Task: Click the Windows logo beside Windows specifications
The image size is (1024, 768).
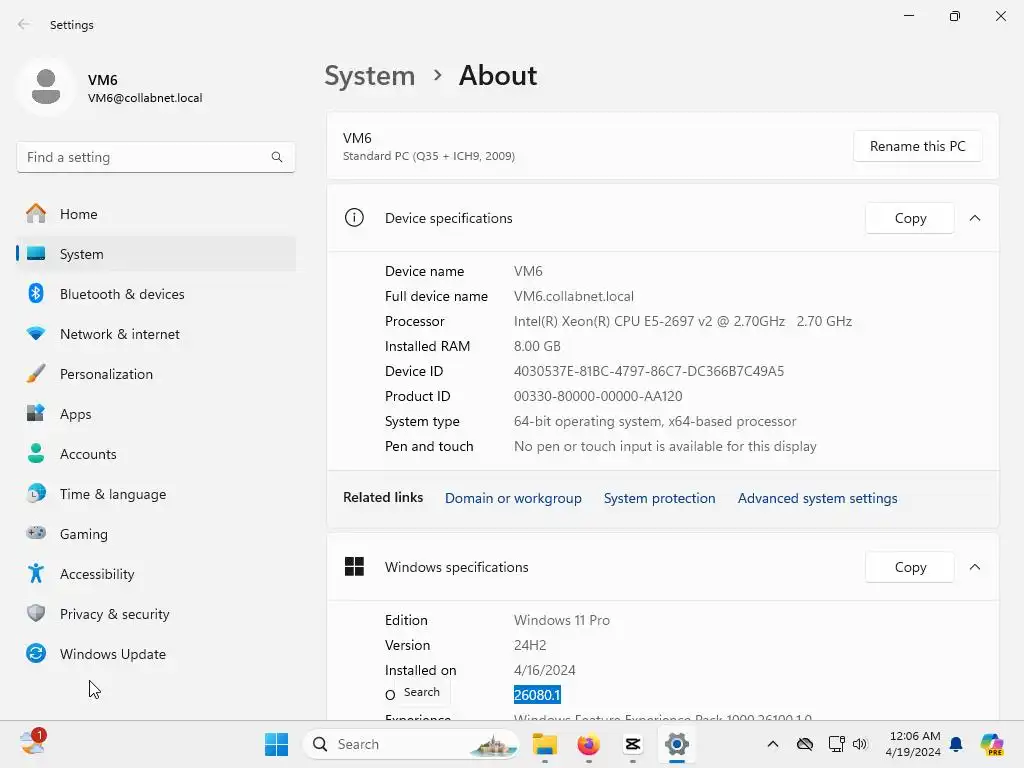Action: click(354, 567)
